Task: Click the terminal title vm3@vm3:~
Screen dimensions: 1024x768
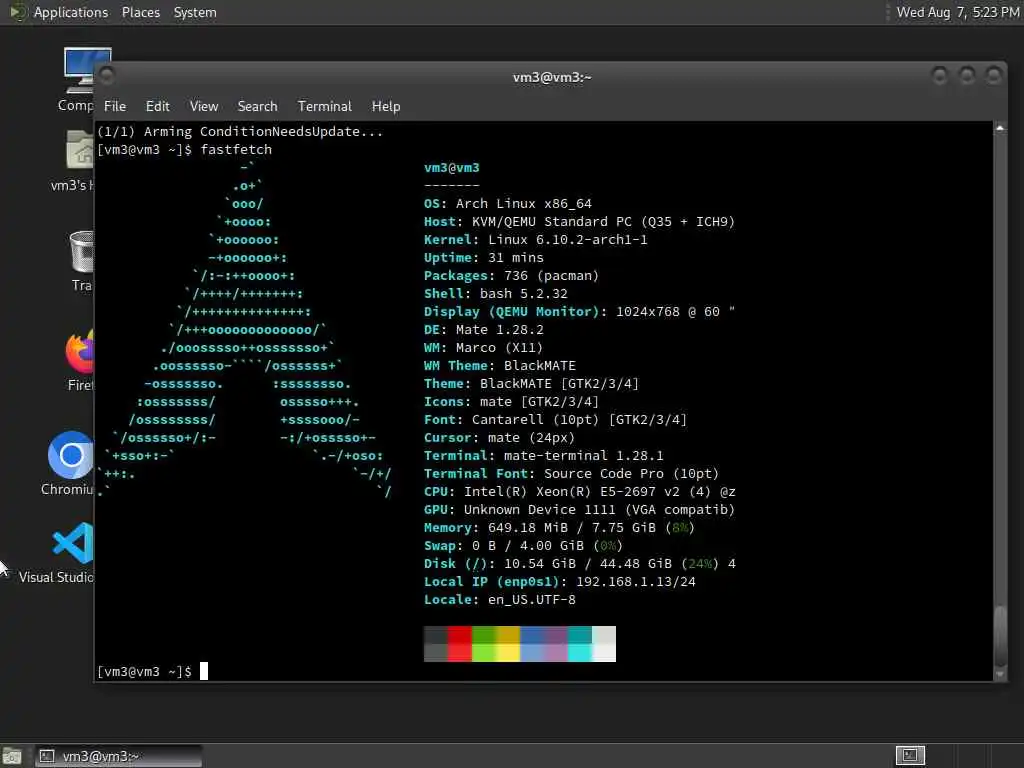Action: [552, 77]
